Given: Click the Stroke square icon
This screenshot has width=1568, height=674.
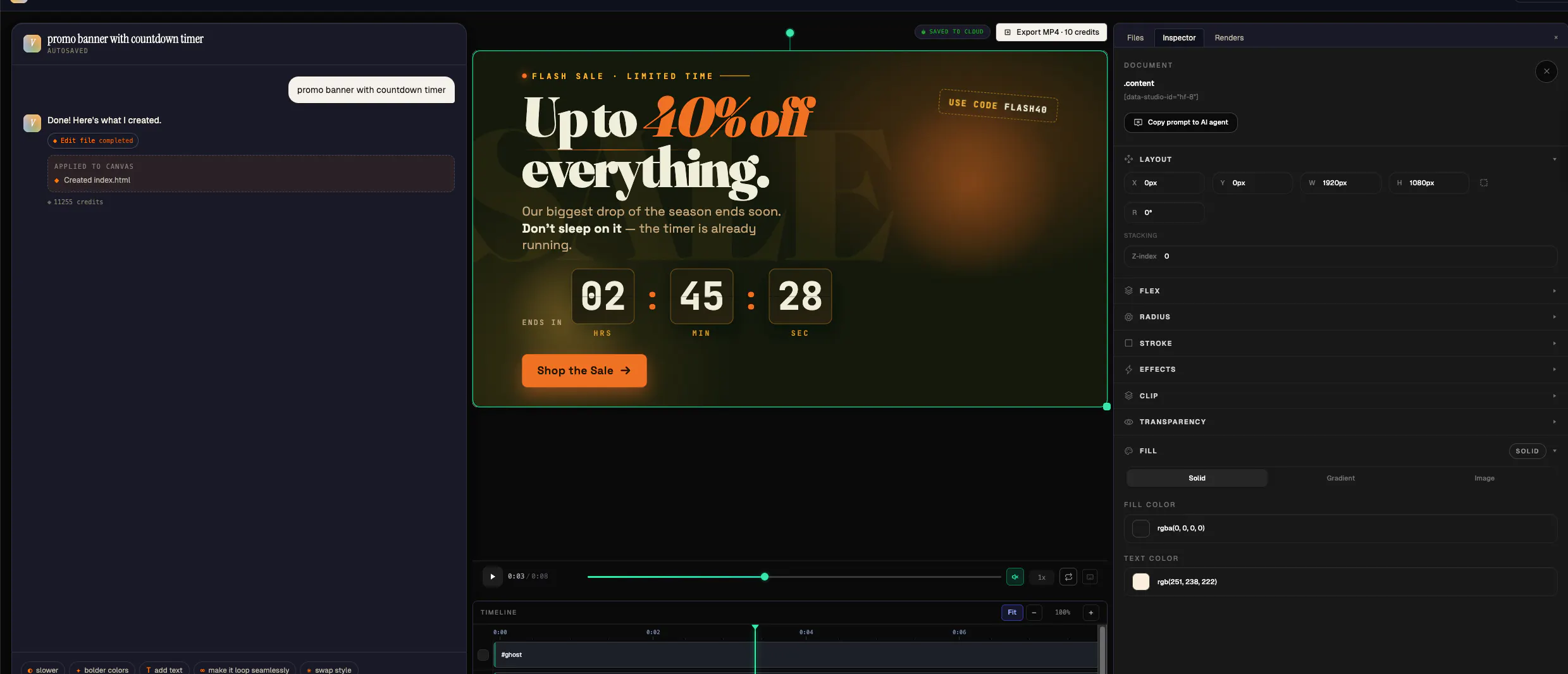Looking at the screenshot, I should (1129, 343).
